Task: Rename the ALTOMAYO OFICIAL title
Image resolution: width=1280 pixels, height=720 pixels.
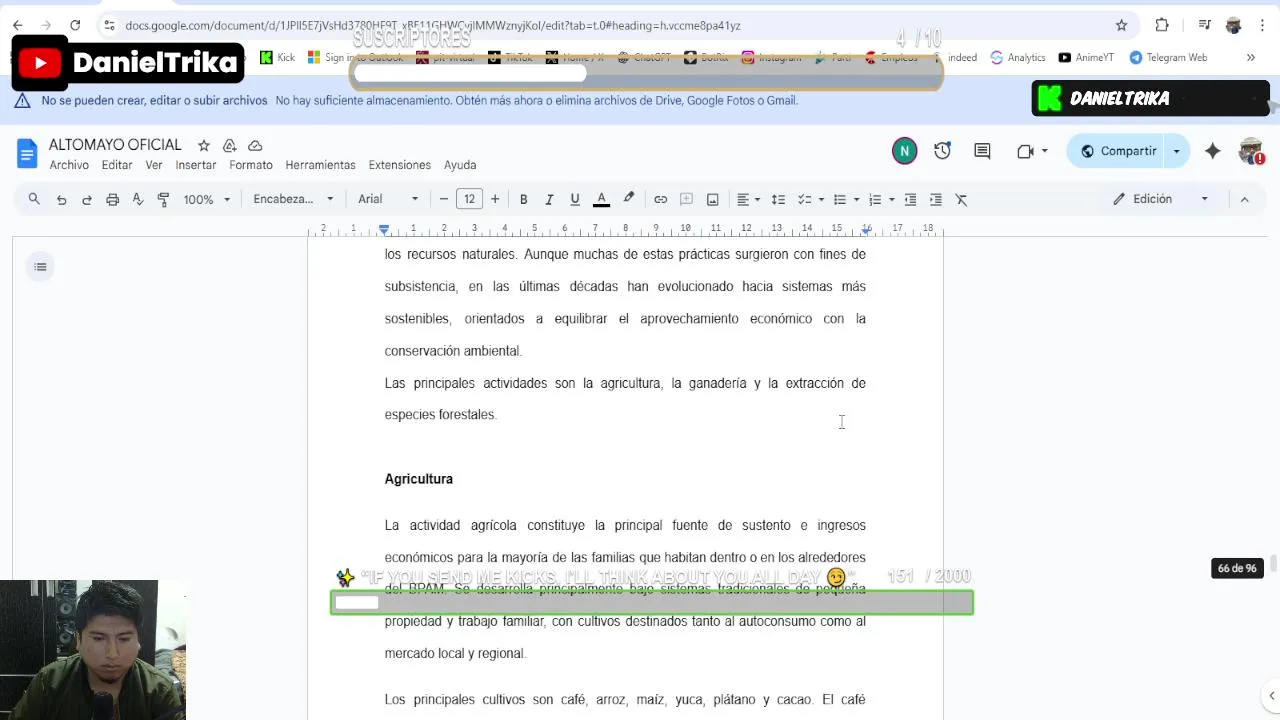Action: point(115,145)
